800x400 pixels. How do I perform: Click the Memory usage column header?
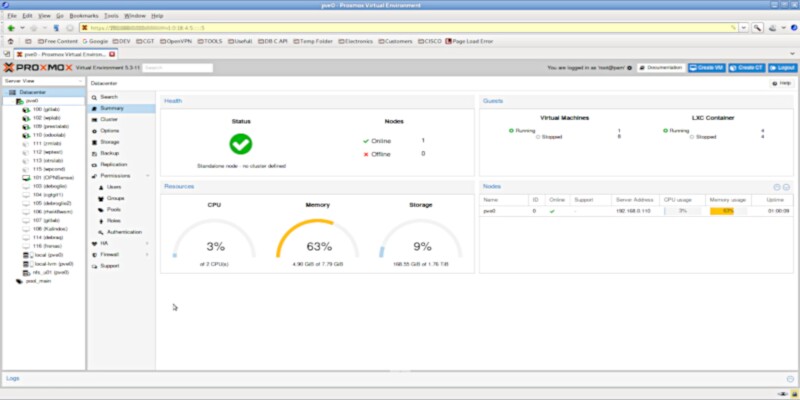tap(728, 200)
